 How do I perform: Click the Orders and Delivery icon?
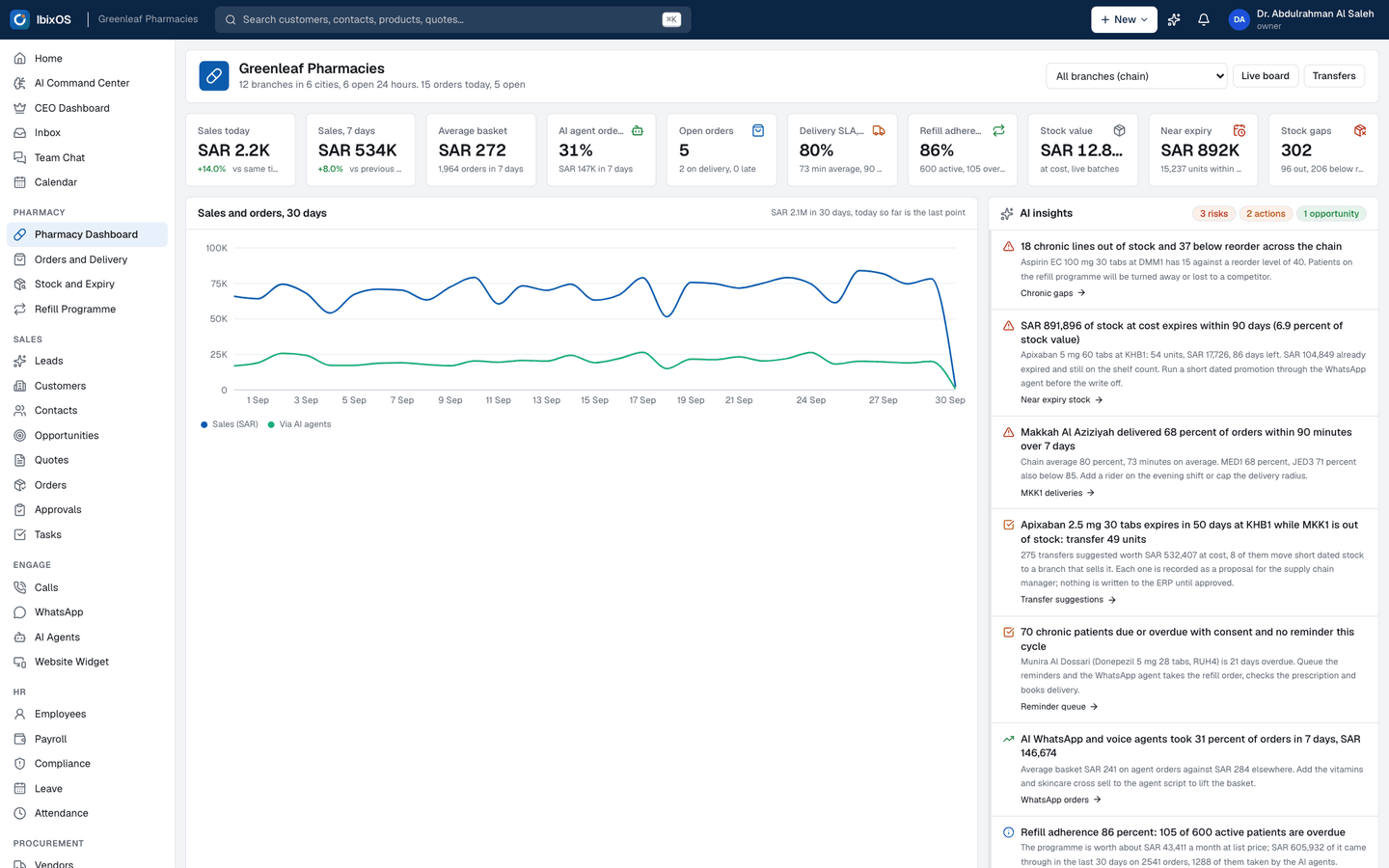20,259
